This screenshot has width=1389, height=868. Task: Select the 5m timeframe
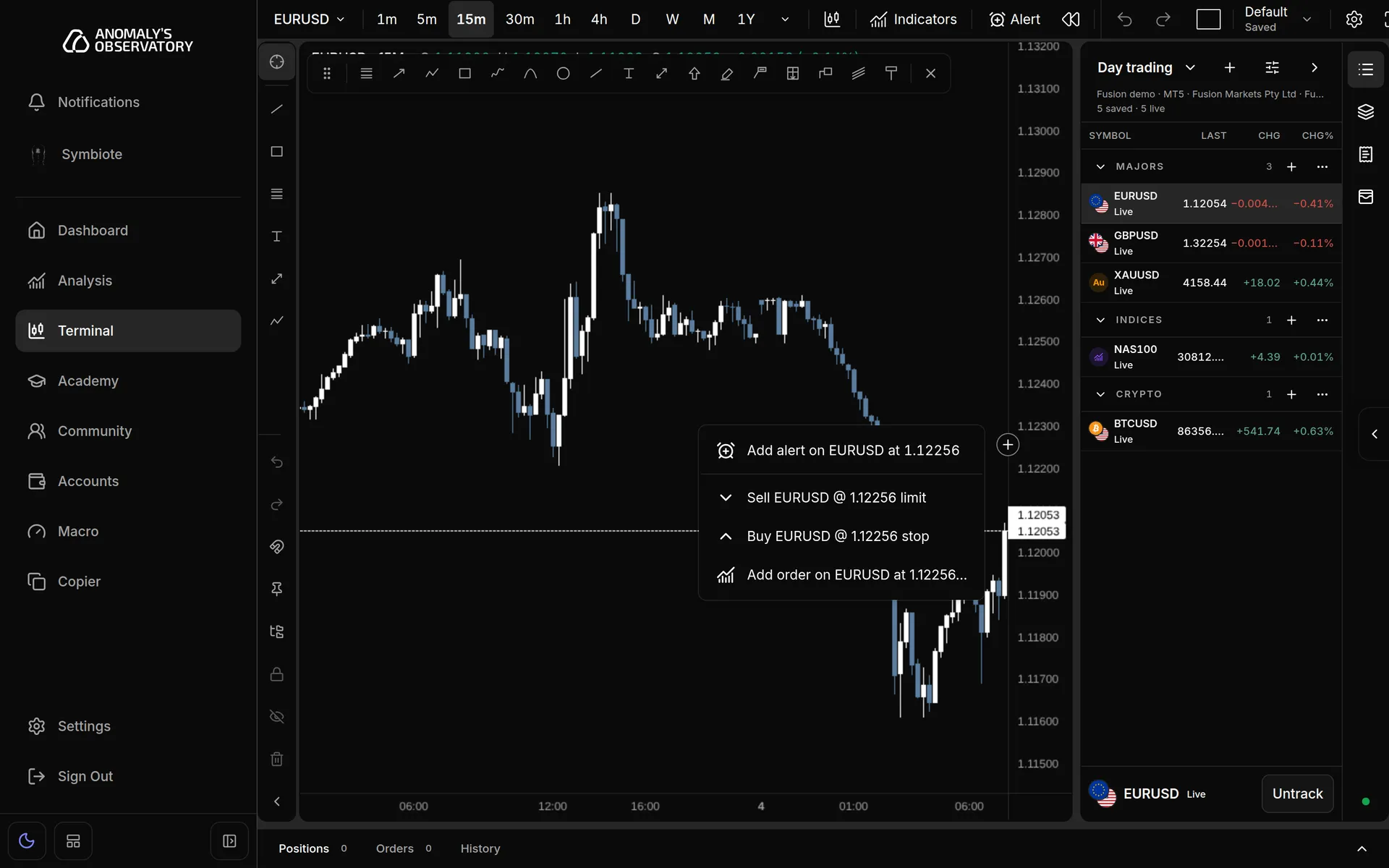click(x=426, y=20)
